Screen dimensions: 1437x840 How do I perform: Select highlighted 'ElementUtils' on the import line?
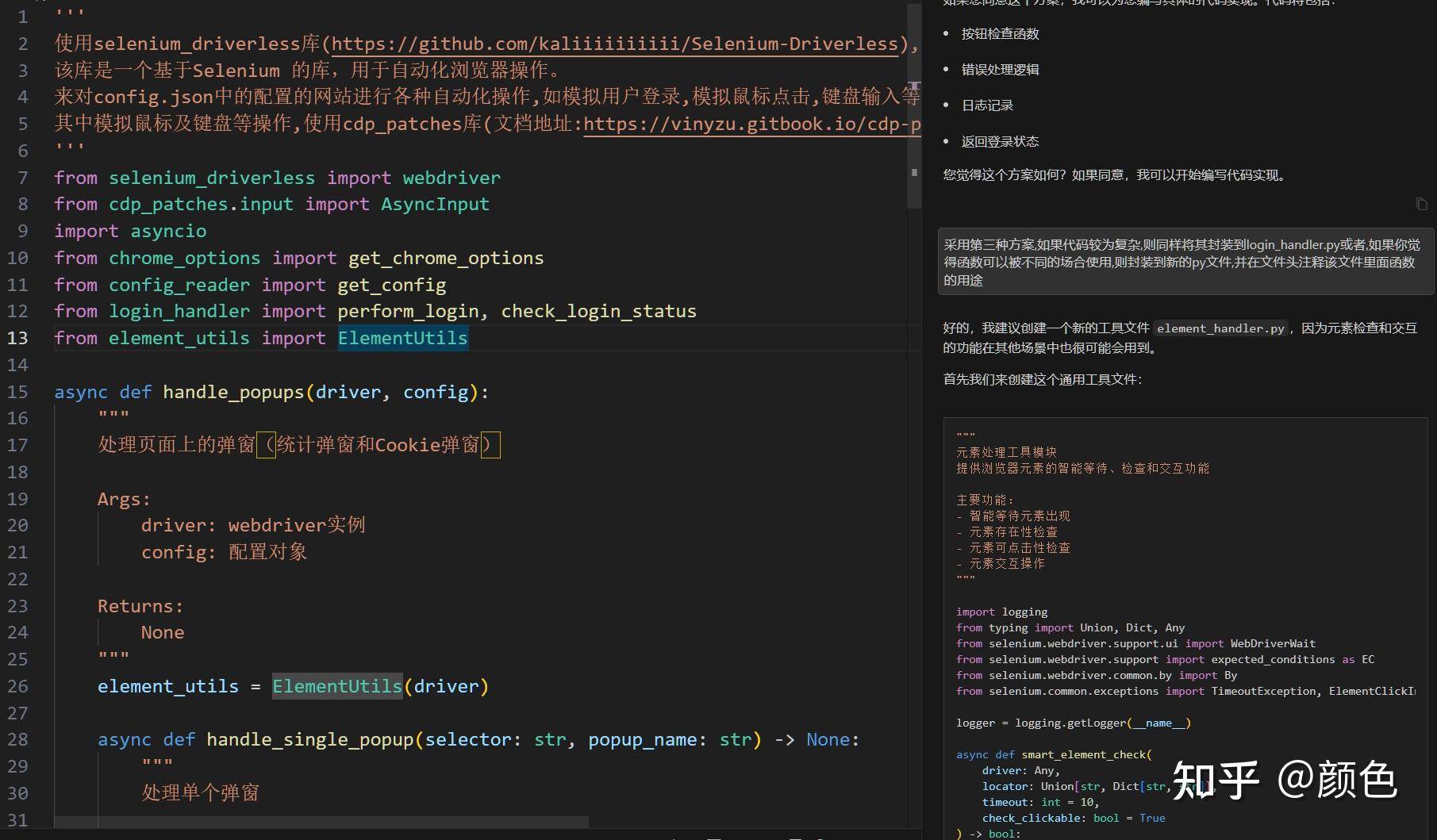403,338
